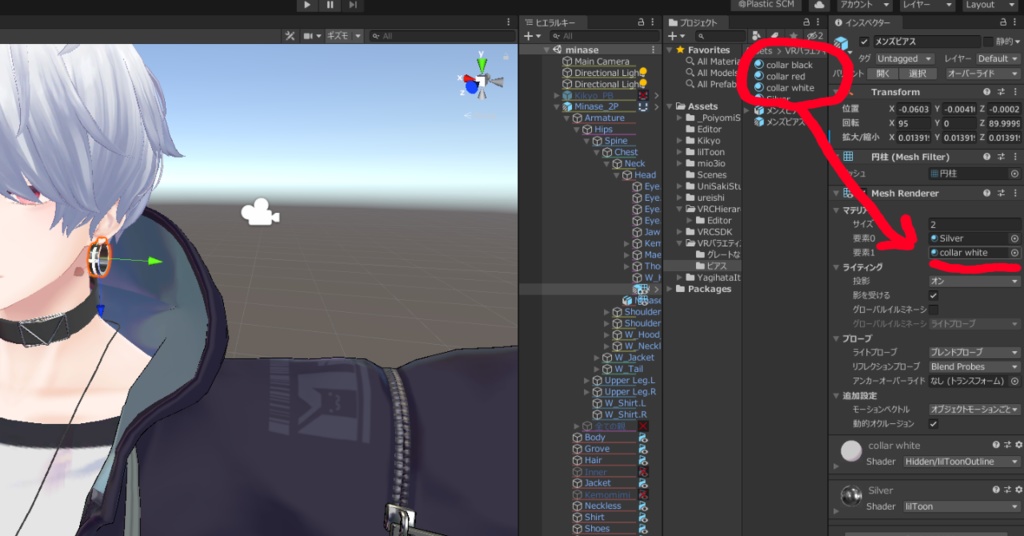This screenshot has width=1024, height=536.
Task: Open the アカウント account menu
Action: 865,5
